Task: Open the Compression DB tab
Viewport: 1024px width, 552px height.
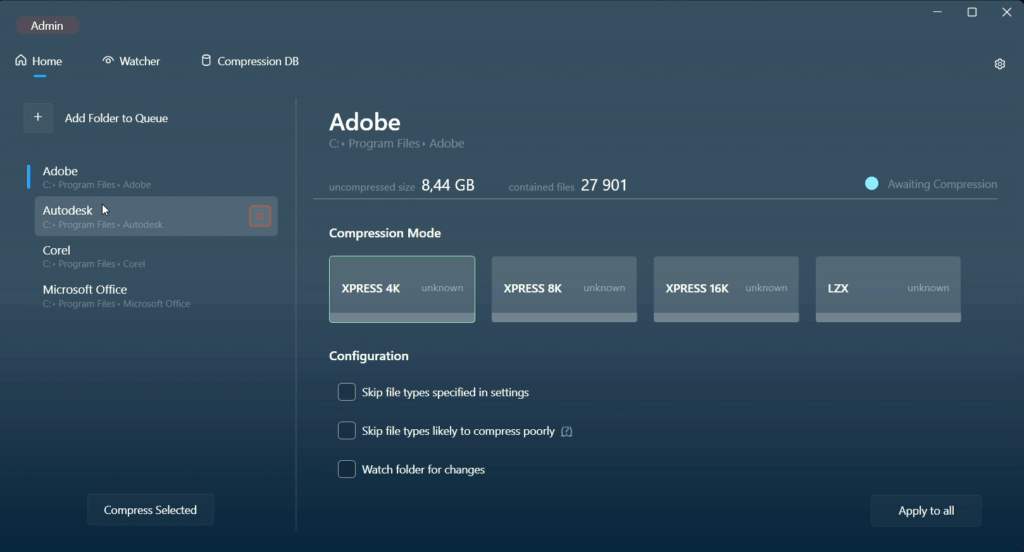Action: pyautogui.click(x=250, y=61)
